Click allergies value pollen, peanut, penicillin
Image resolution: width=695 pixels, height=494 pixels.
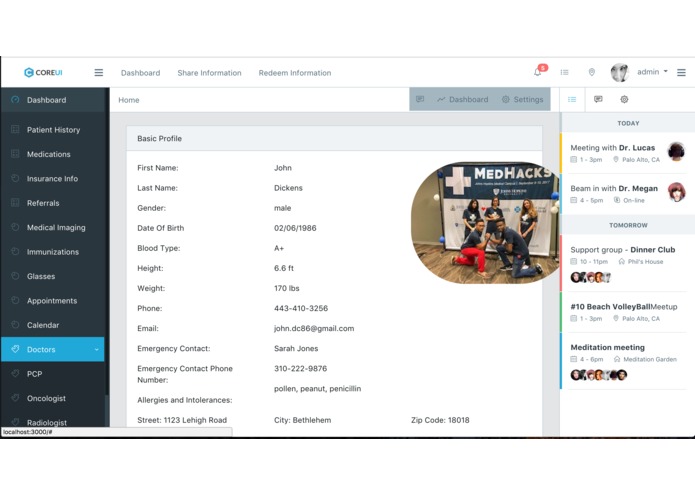[x=317, y=389]
